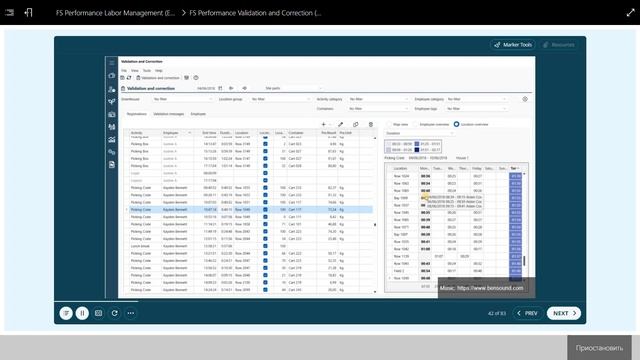Click the darkest legend color swatch

coord(417,150)
